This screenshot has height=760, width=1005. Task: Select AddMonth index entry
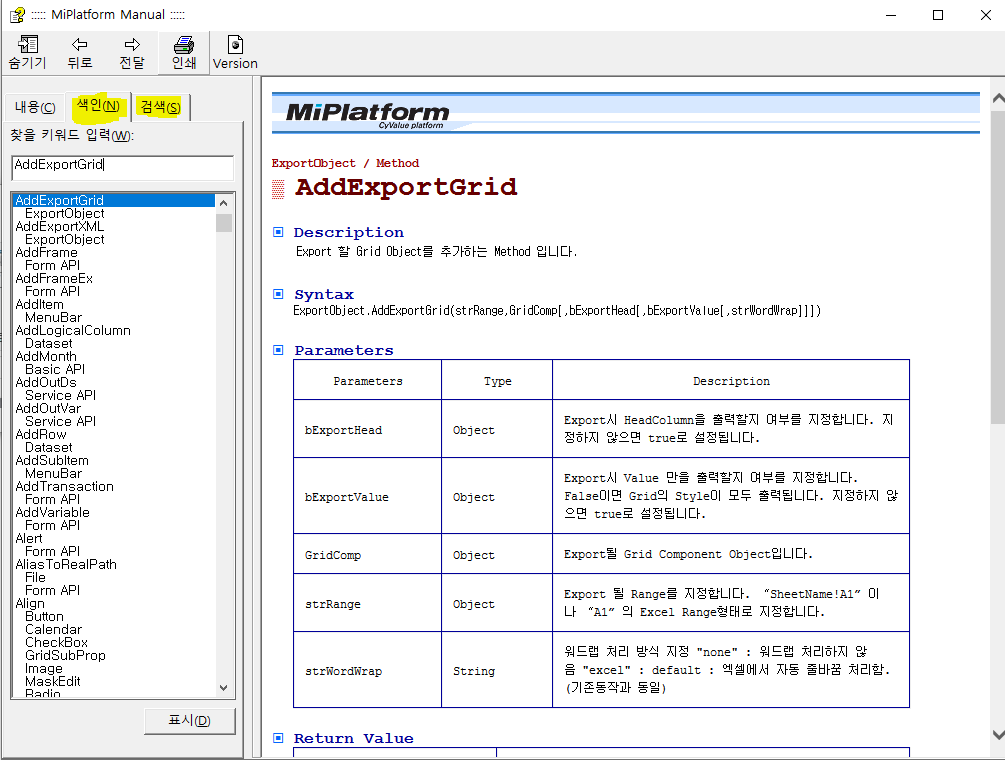pos(46,356)
